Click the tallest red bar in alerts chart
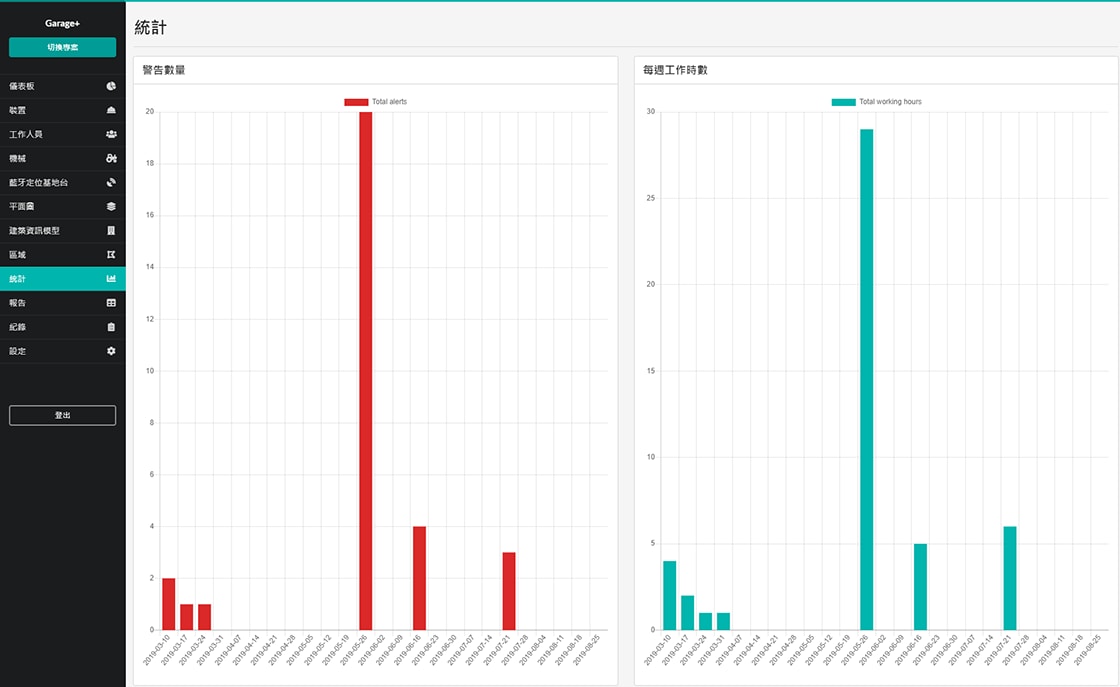 click(366, 370)
